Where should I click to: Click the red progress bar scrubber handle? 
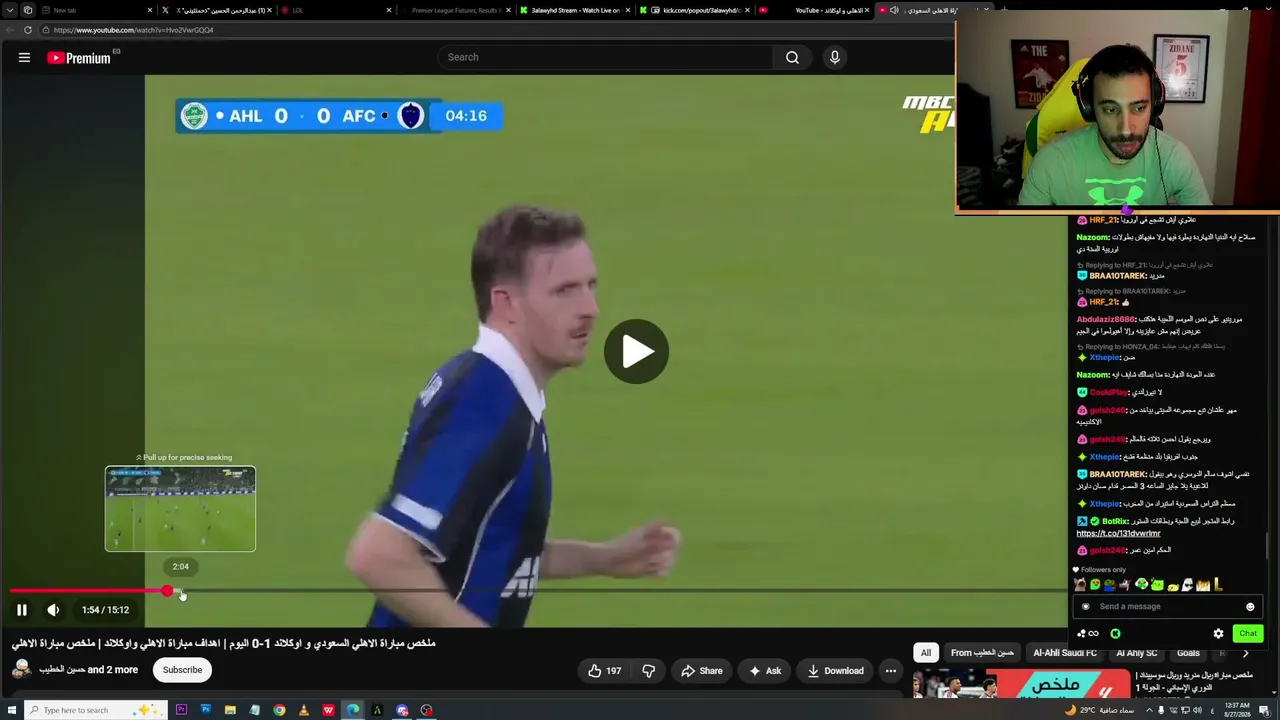pos(167,591)
